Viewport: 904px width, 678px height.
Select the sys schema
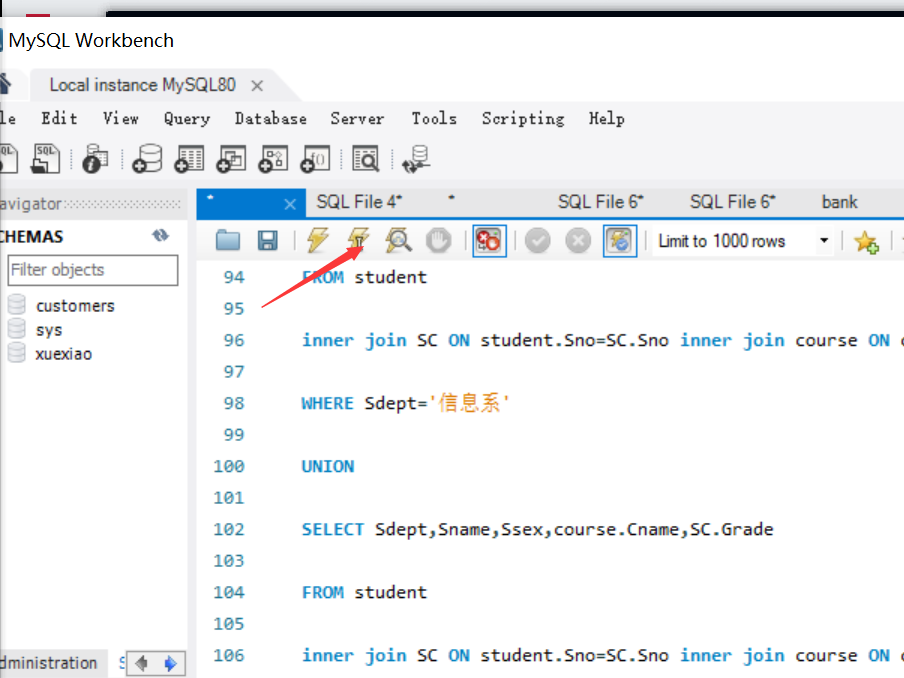pyautogui.click(x=49, y=330)
